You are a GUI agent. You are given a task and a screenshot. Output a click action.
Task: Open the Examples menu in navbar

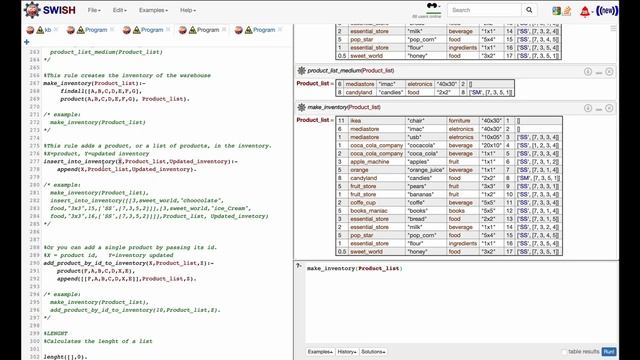click(153, 10)
